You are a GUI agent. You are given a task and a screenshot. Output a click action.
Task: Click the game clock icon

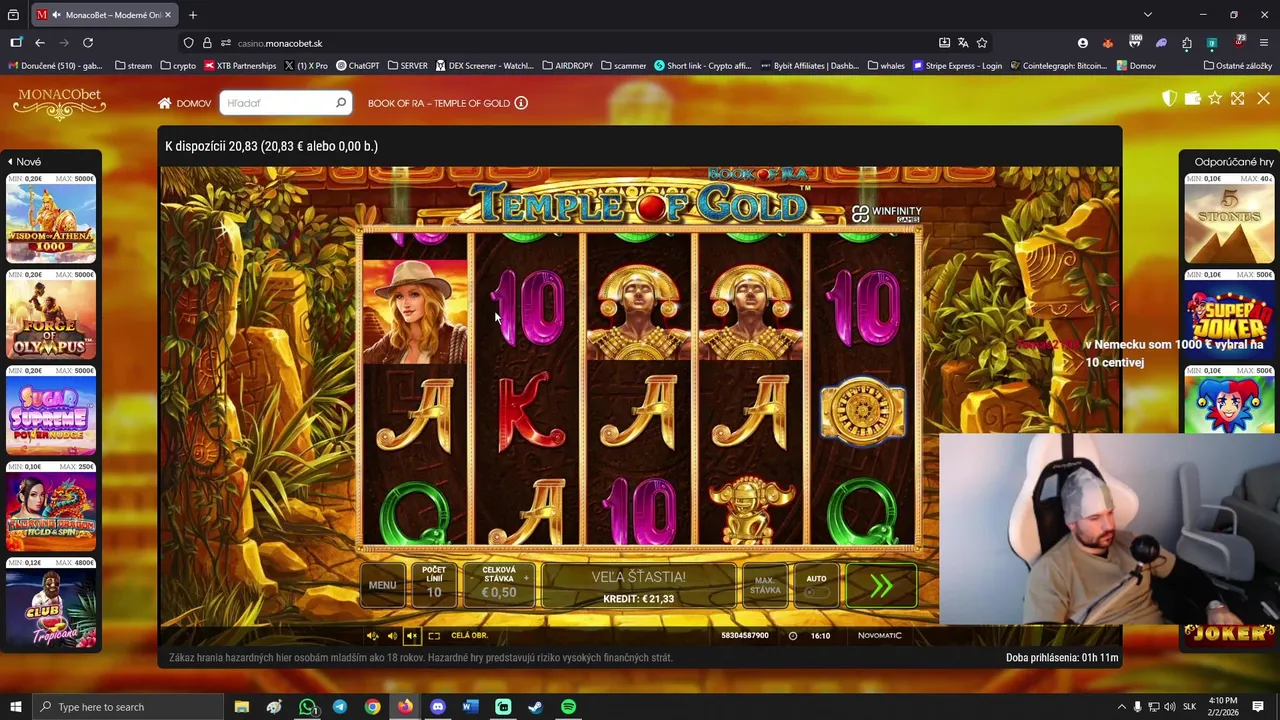793,636
